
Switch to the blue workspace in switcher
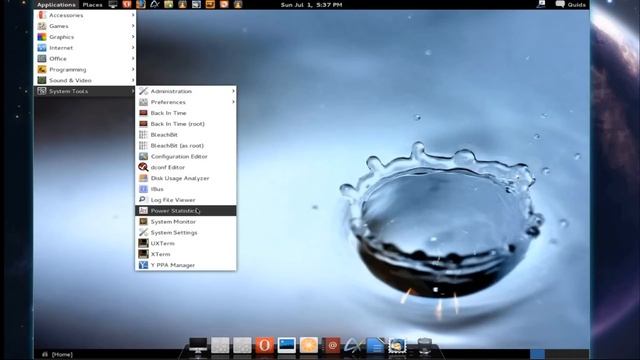pos(538,354)
